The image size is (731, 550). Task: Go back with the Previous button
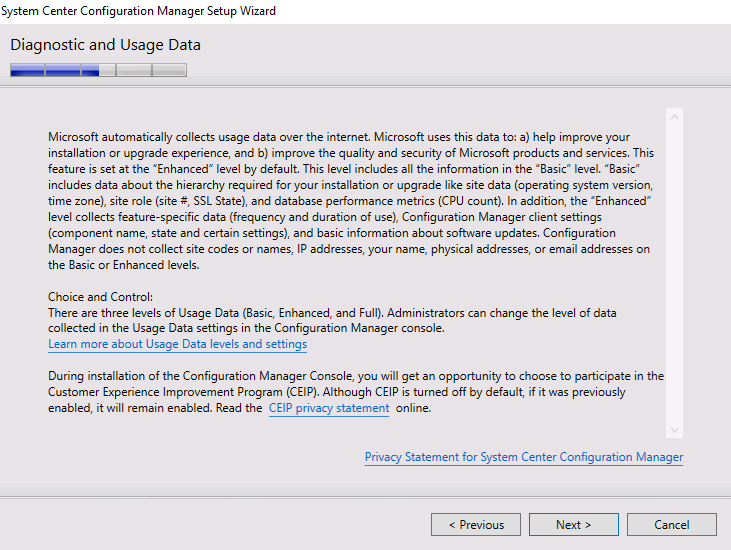[x=476, y=525]
